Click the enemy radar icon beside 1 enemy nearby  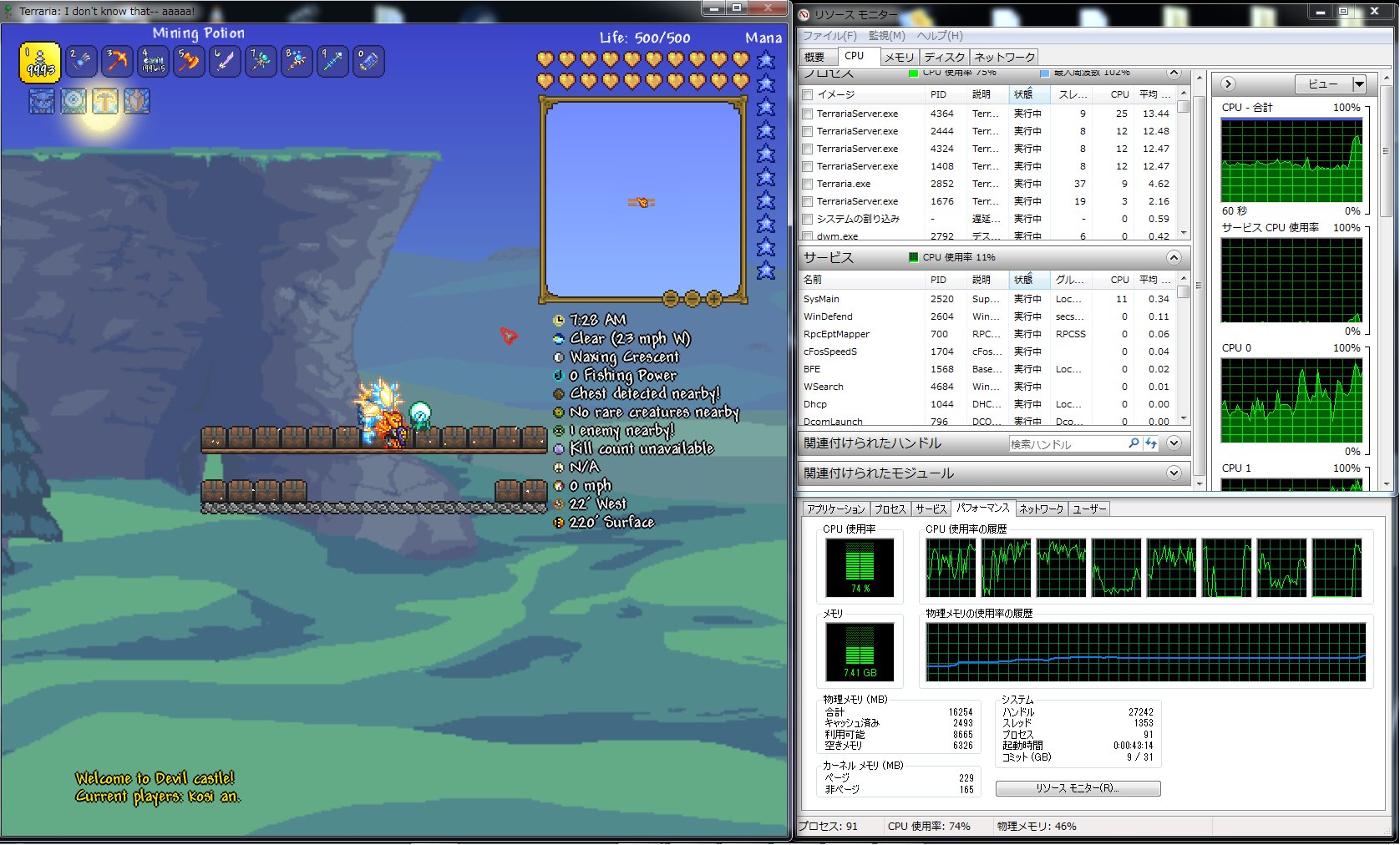(x=559, y=430)
